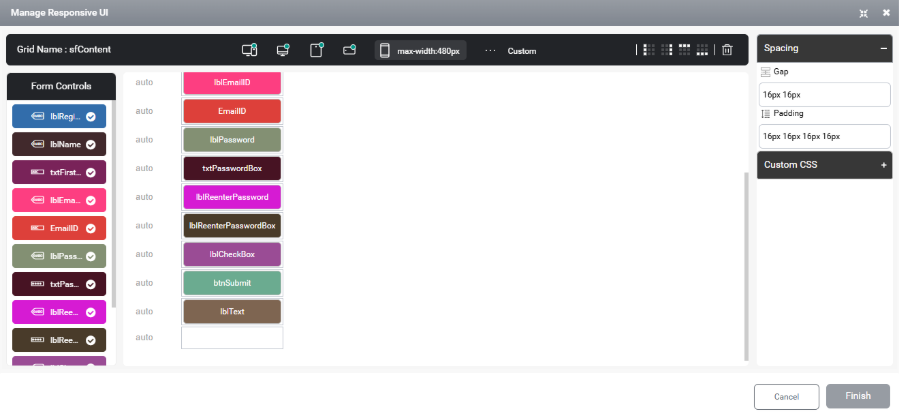
Task: Click the Padding input field
Action: (x=824, y=137)
